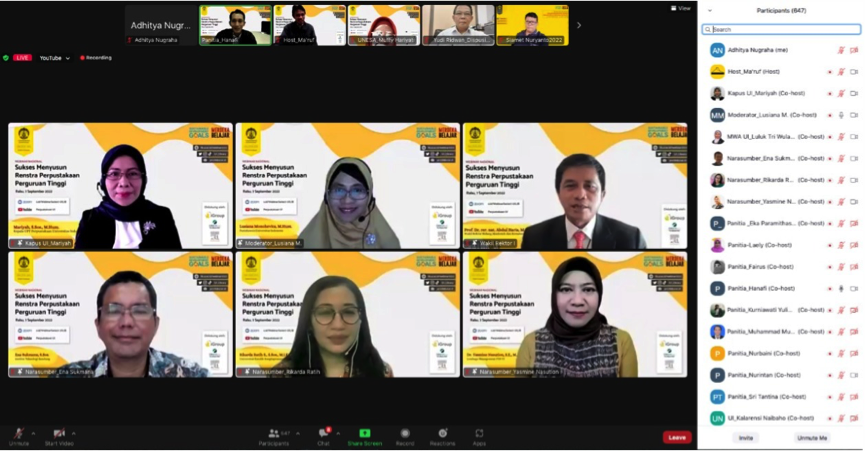Click the Narasumber_Yasmine Nasution video tile
Viewport: 865px width, 451px height.
click(575, 315)
